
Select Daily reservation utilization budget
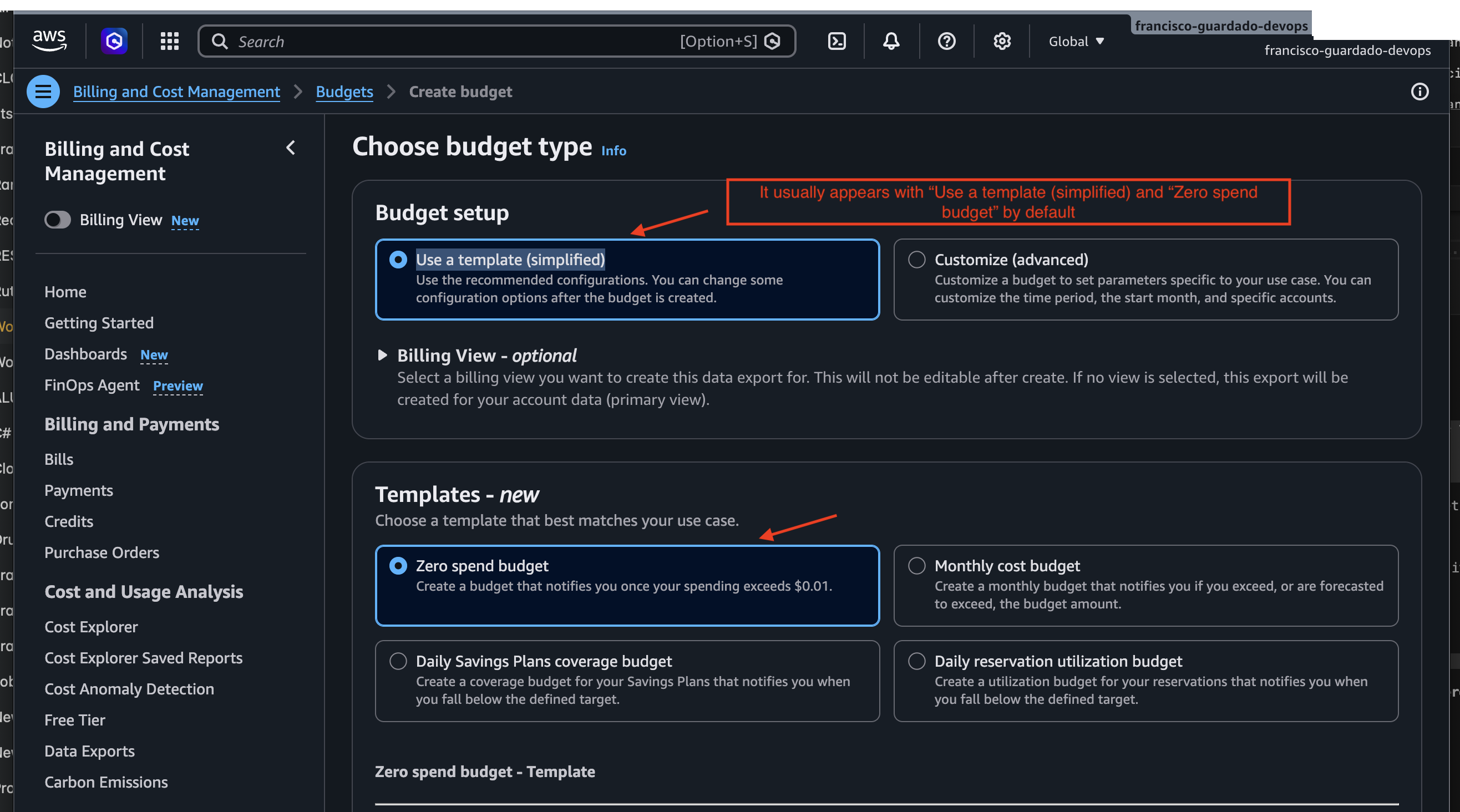tap(916, 661)
